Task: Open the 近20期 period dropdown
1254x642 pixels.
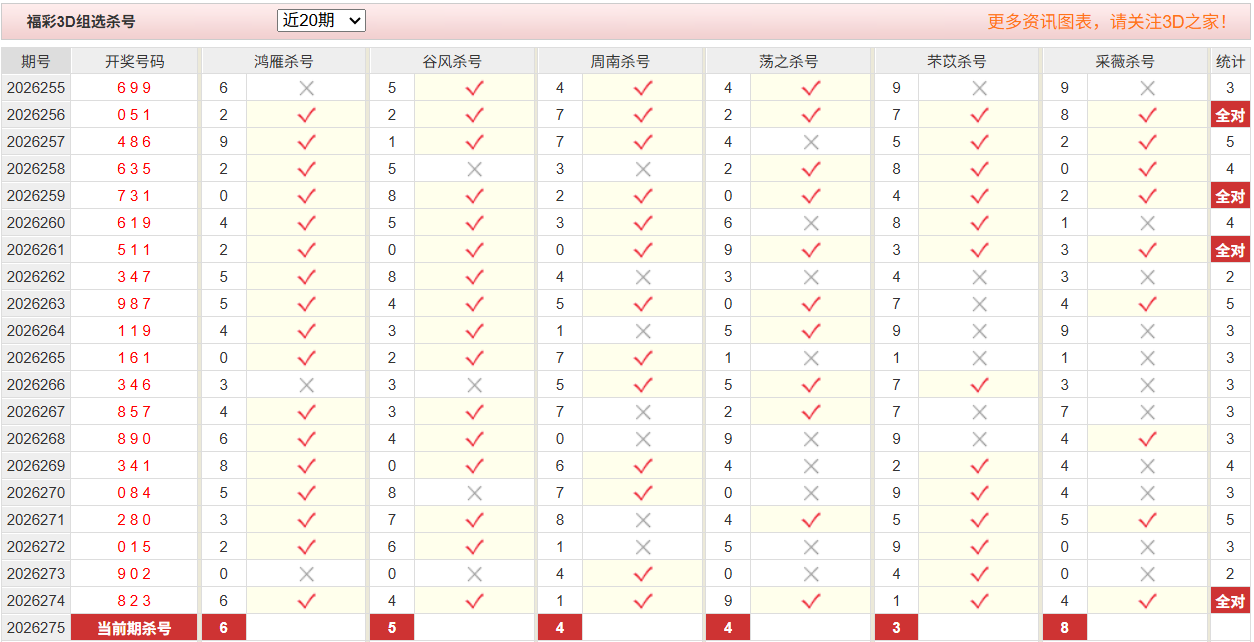Action: [321, 20]
